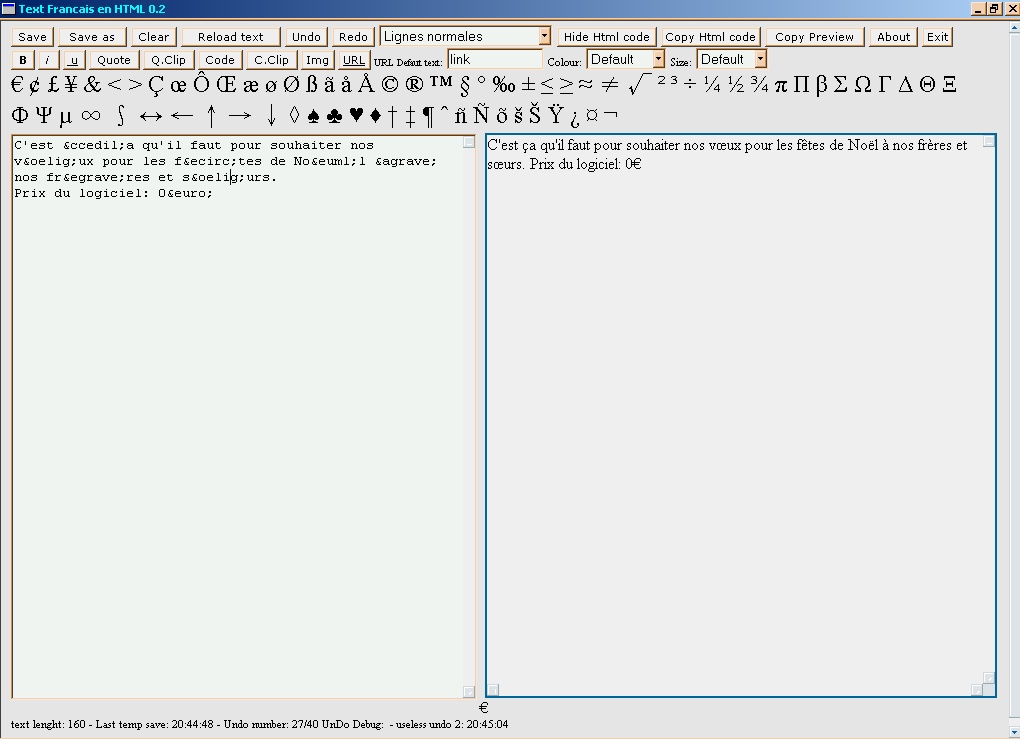Insert the square root symbol
The image size is (1020, 739).
(639, 85)
